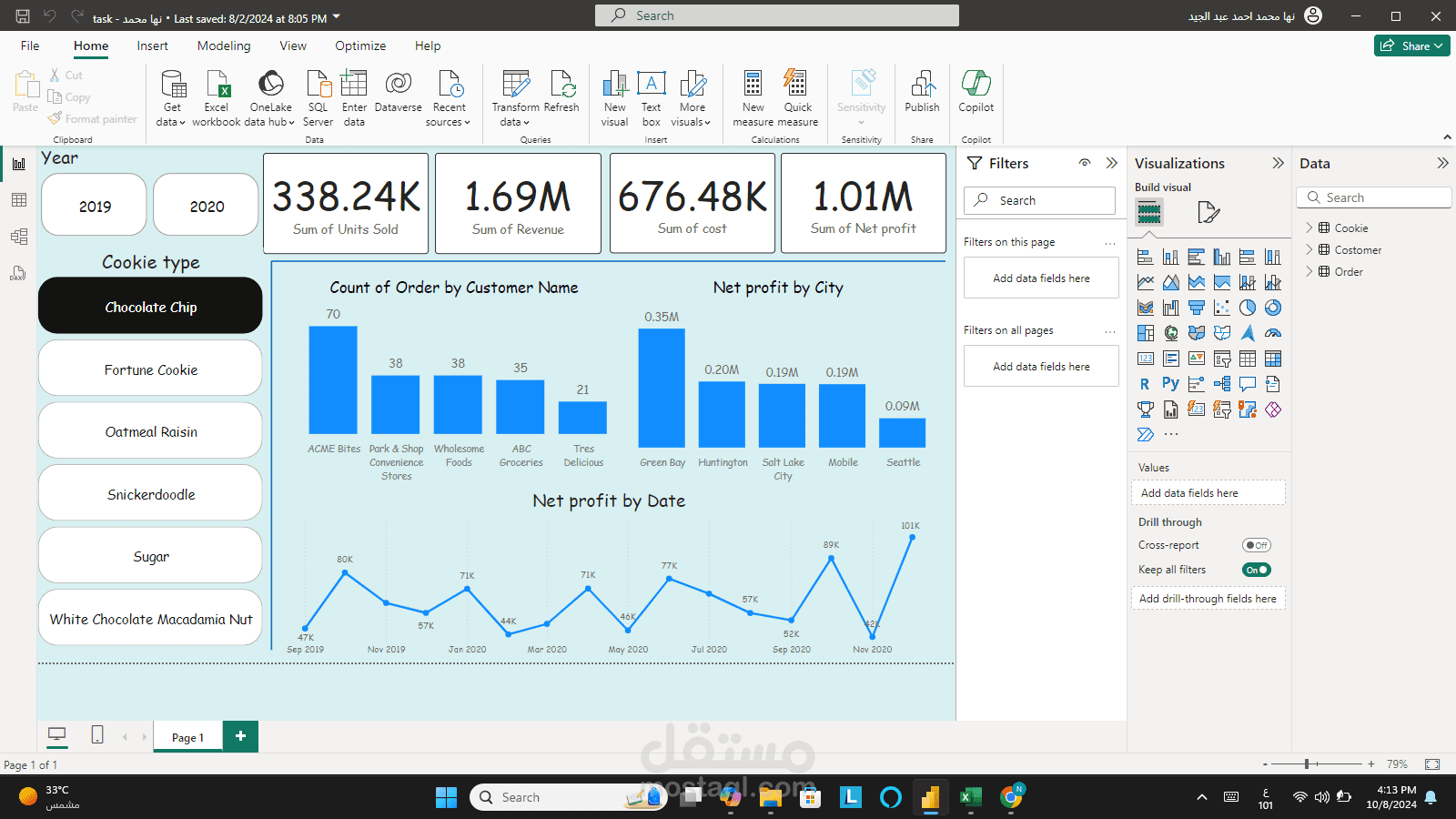The image size is (1456, 819).
Task: Expand the Cookie table in Data pane
Action: tap(1309, 227)
